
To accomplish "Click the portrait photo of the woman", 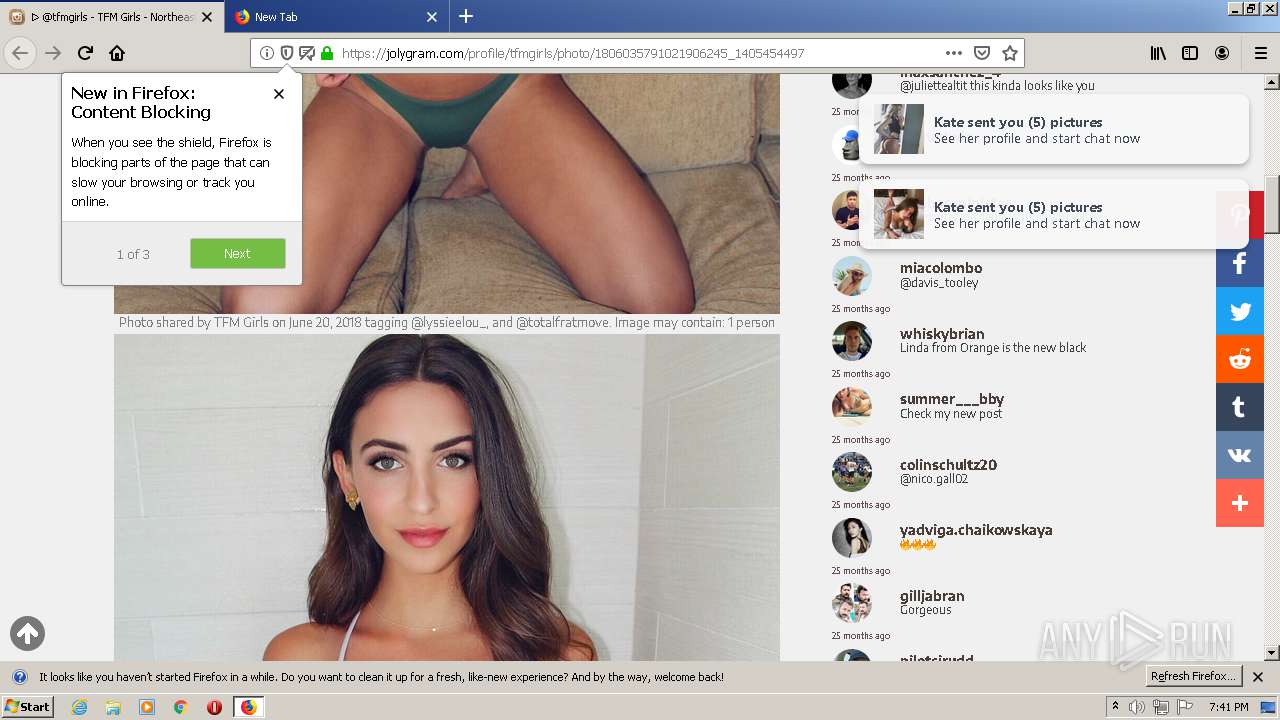I will click(x=447, y=497).
